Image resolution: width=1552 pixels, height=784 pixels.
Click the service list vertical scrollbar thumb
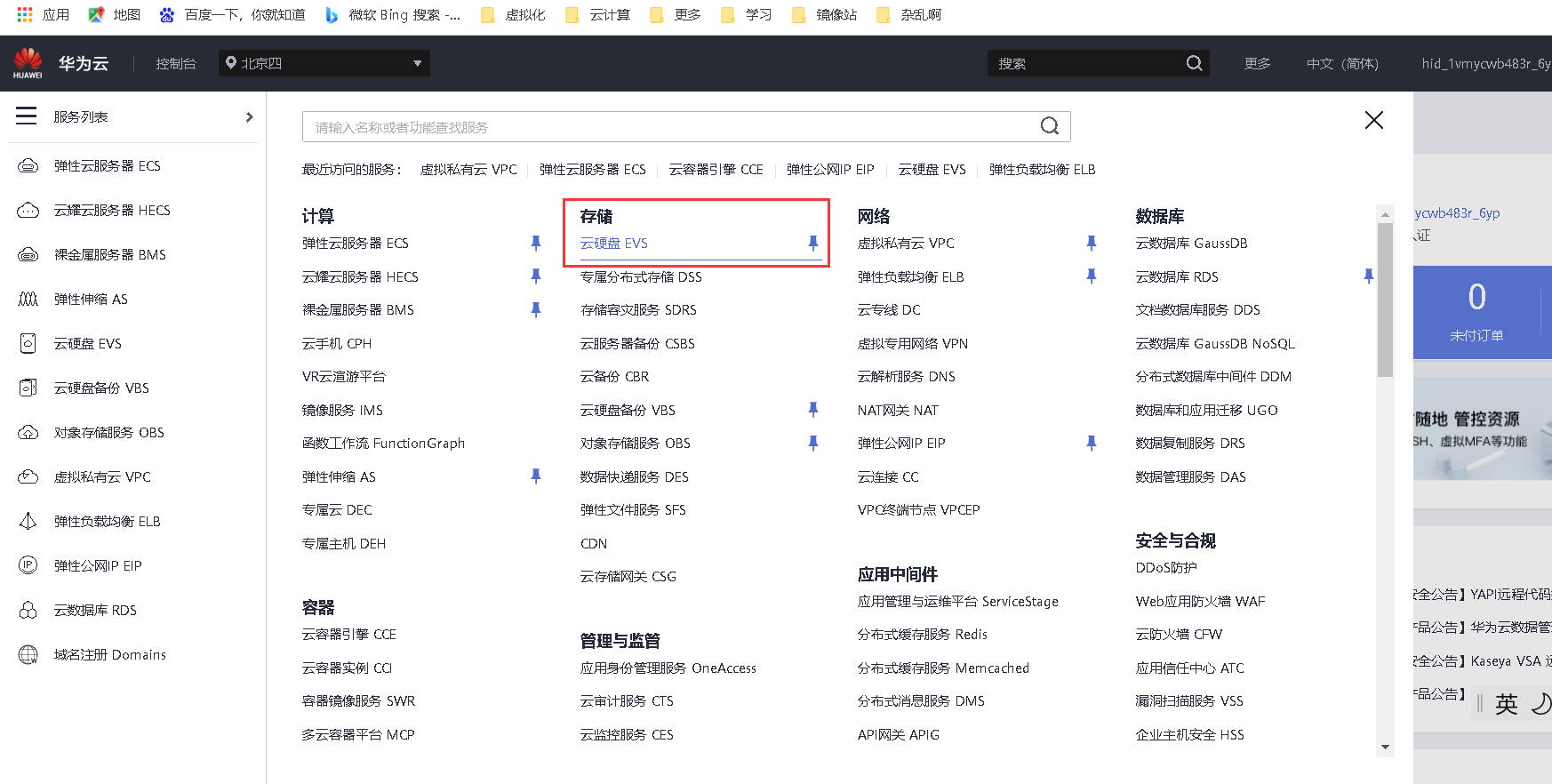(1385, 300)
